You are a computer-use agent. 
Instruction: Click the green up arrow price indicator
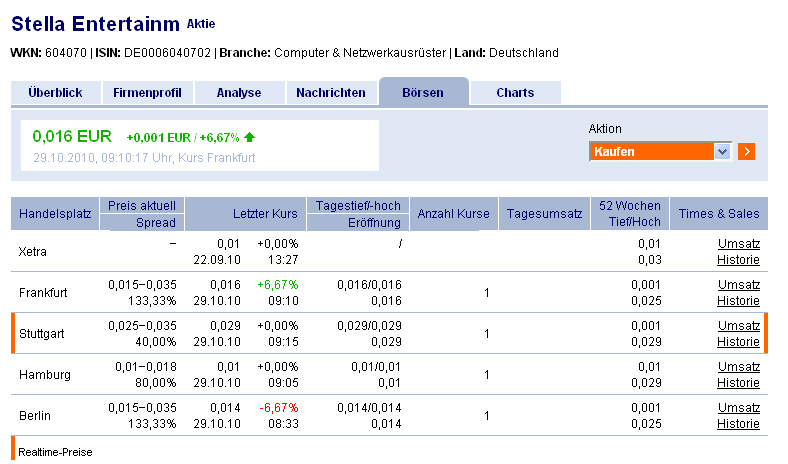tap(249, 137)
